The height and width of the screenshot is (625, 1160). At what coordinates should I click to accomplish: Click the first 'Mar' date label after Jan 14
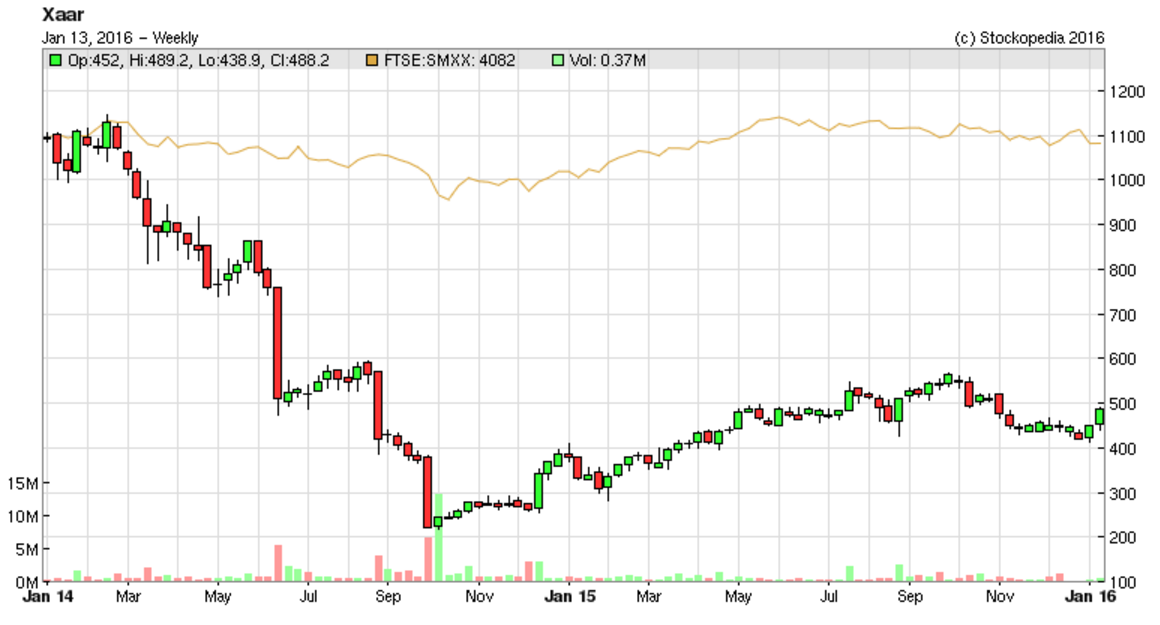pos(128,596)
